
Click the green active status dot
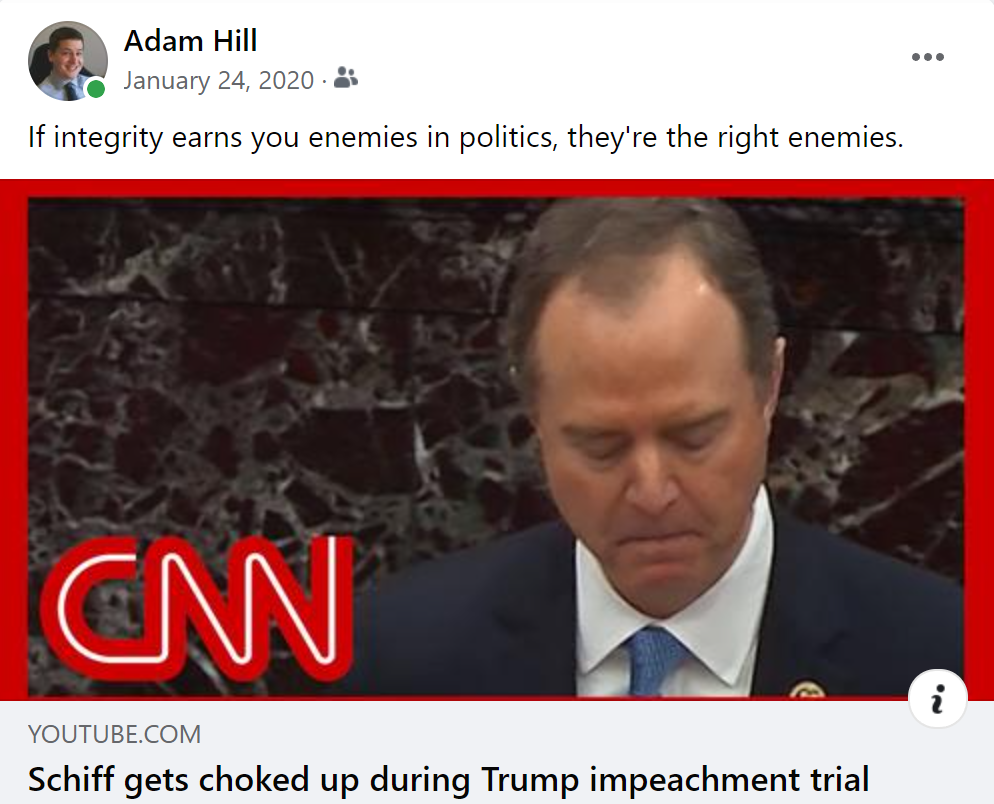pos(96,89)
